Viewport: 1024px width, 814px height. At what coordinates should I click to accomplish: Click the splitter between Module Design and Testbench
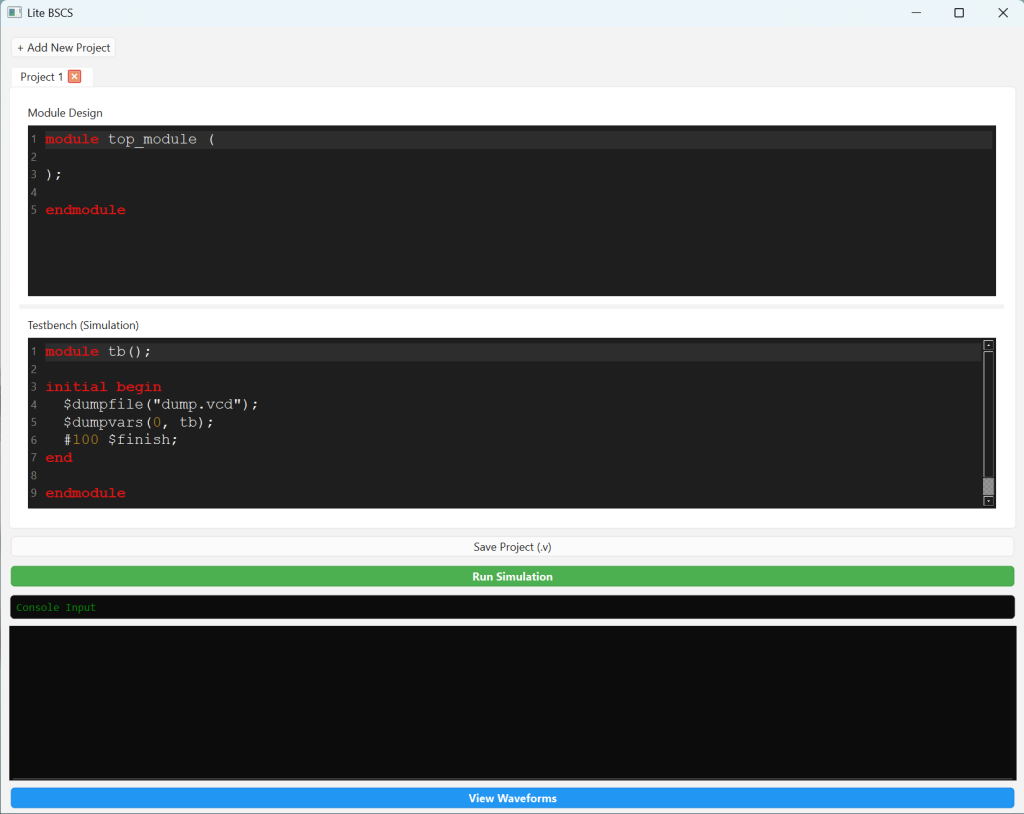[x=512, y=306]
